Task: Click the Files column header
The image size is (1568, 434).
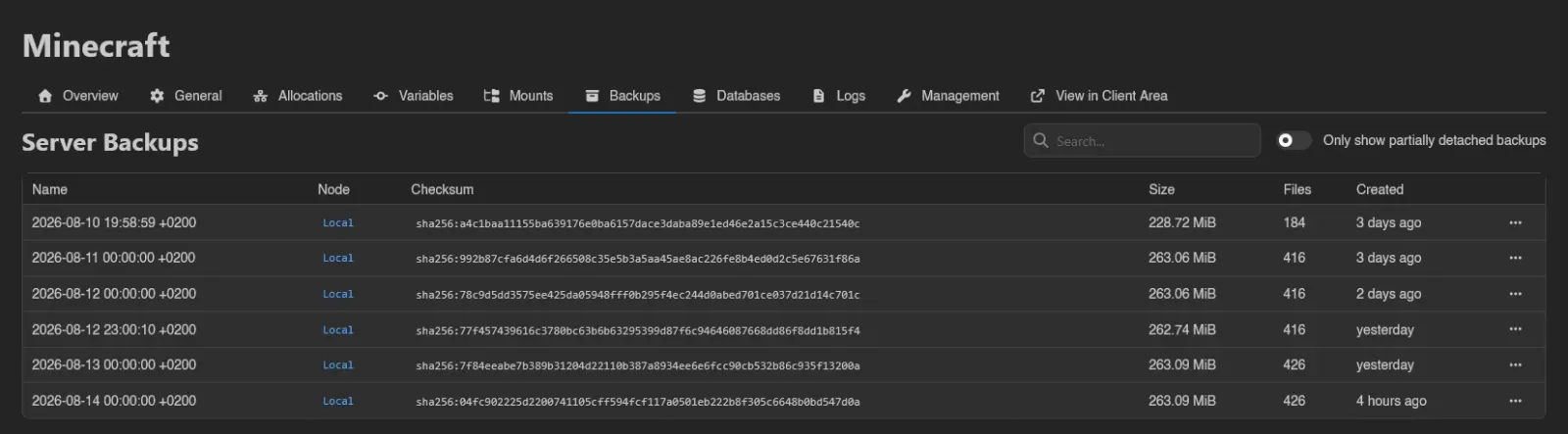Action: pos(1297,189)
